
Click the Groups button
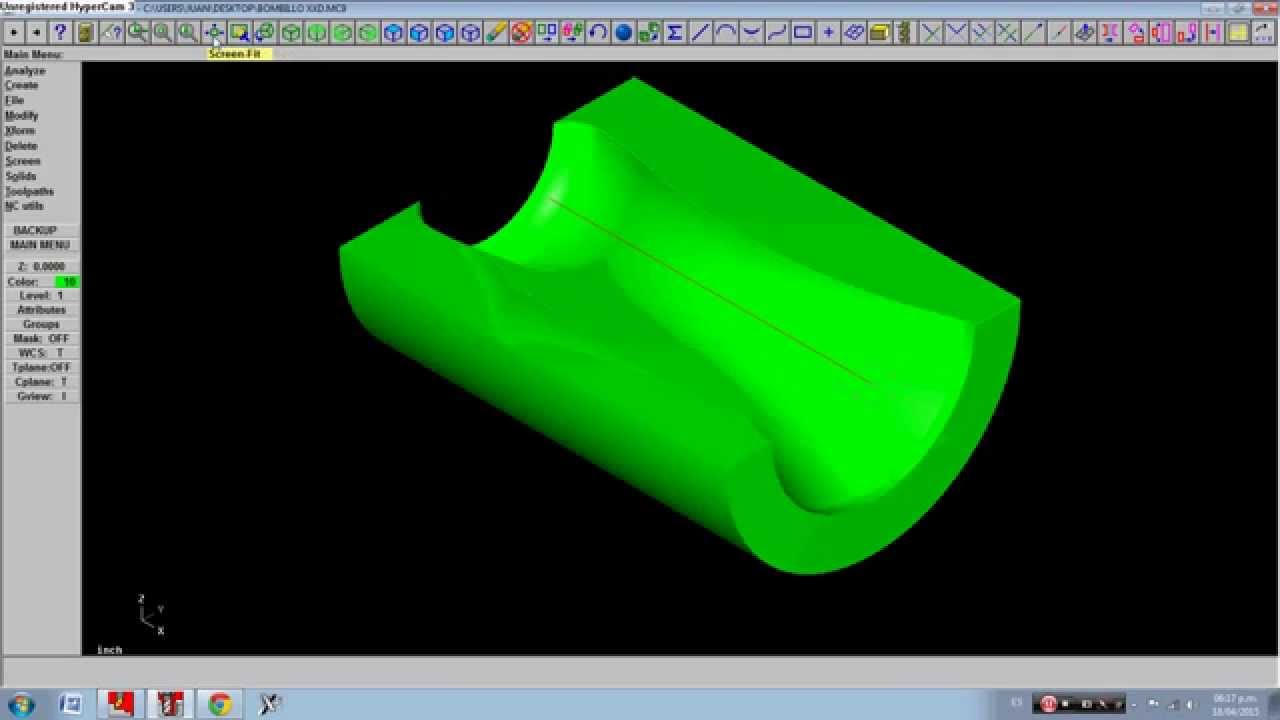coord(41,325)
